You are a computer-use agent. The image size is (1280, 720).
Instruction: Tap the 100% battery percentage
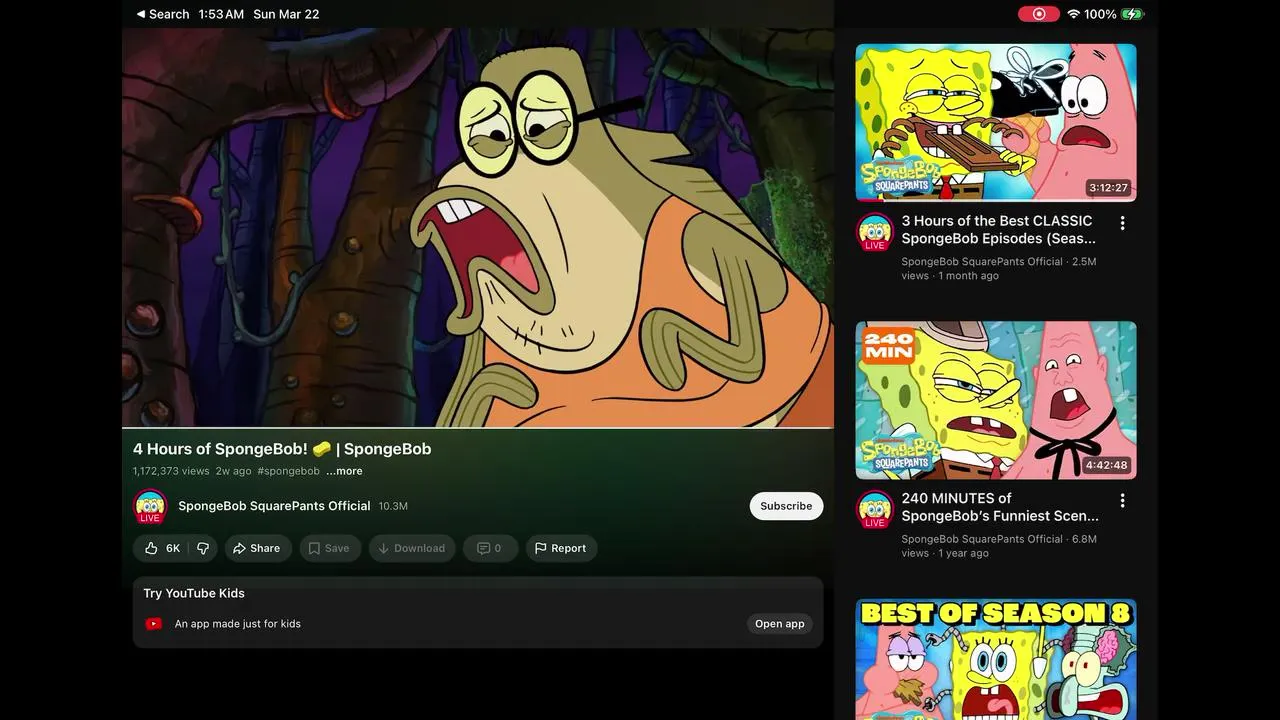1100,14
